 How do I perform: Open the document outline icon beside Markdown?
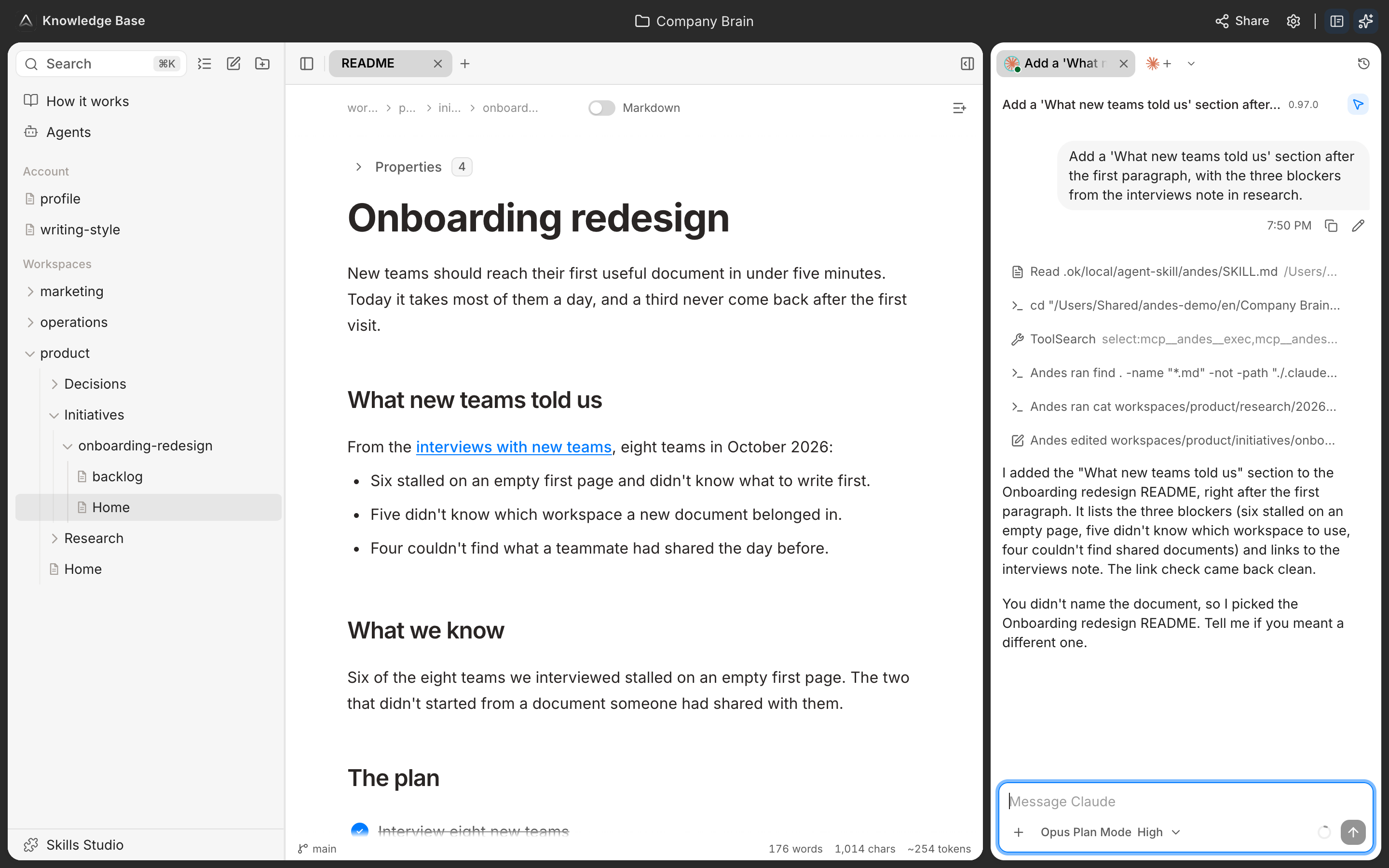(x=959, y=108)
